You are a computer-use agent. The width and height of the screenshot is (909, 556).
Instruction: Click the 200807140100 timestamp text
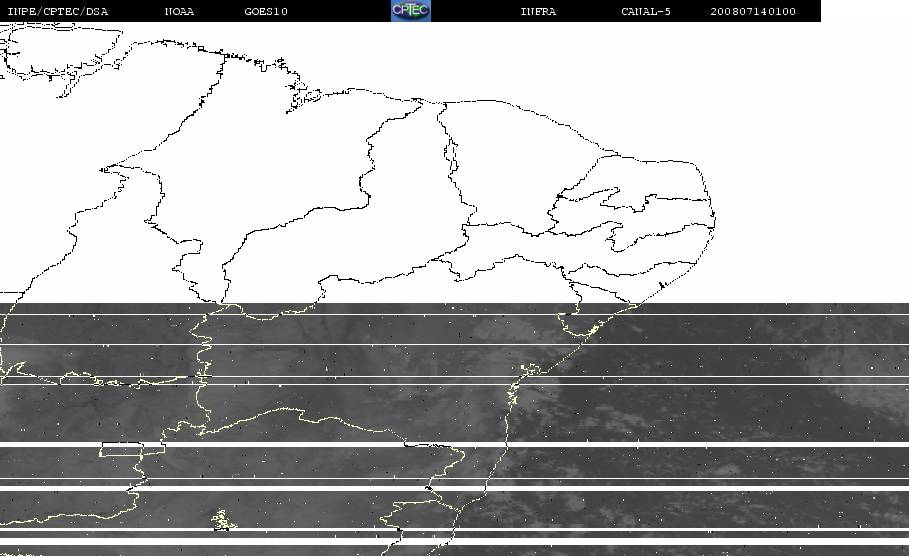[x=753, y=11]
